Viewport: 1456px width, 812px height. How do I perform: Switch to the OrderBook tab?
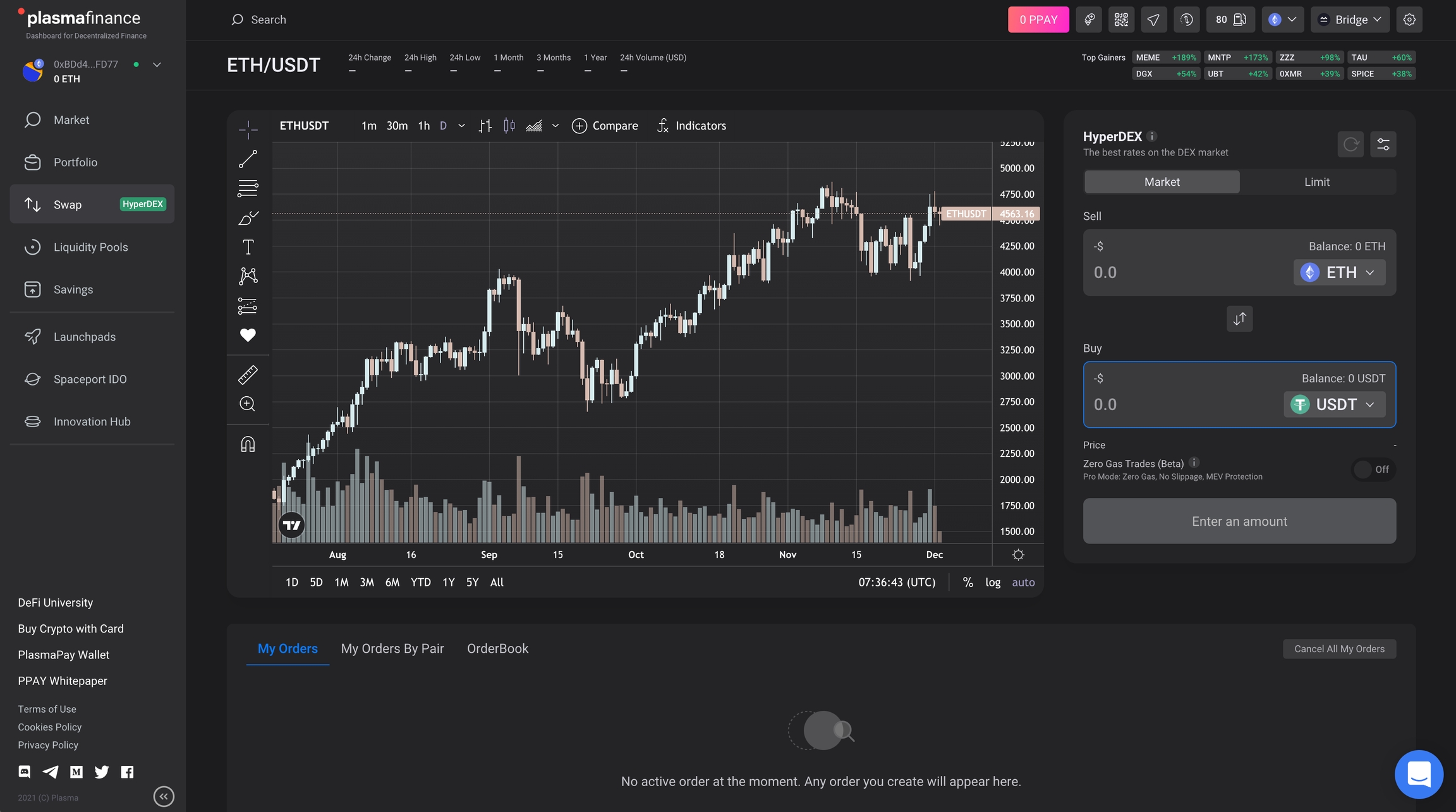tap(497, 648)
